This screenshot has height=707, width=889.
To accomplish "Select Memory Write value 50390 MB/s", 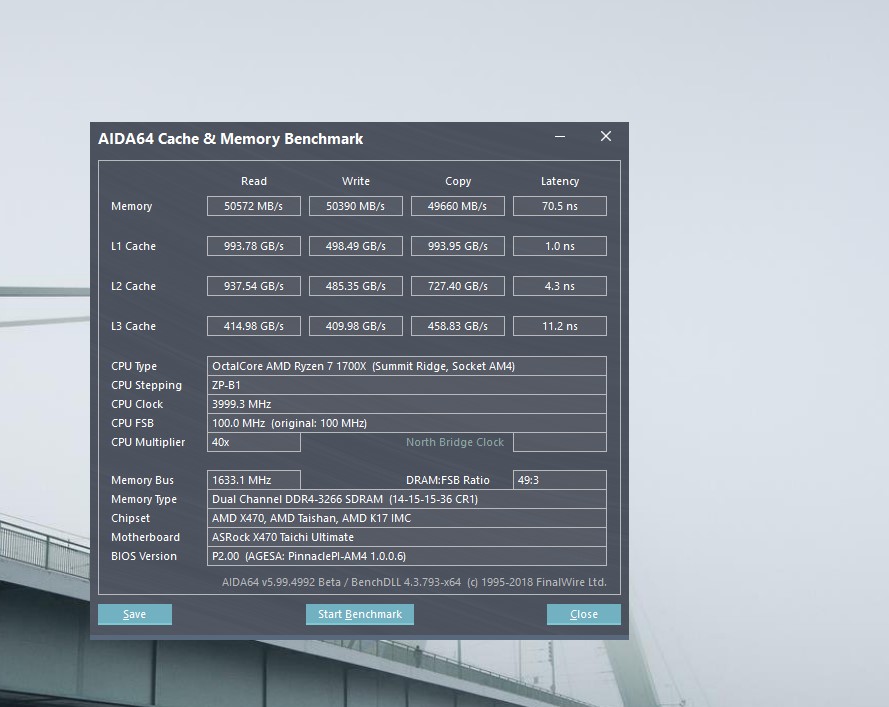I will pyautogui.click(x=355, y=206).
